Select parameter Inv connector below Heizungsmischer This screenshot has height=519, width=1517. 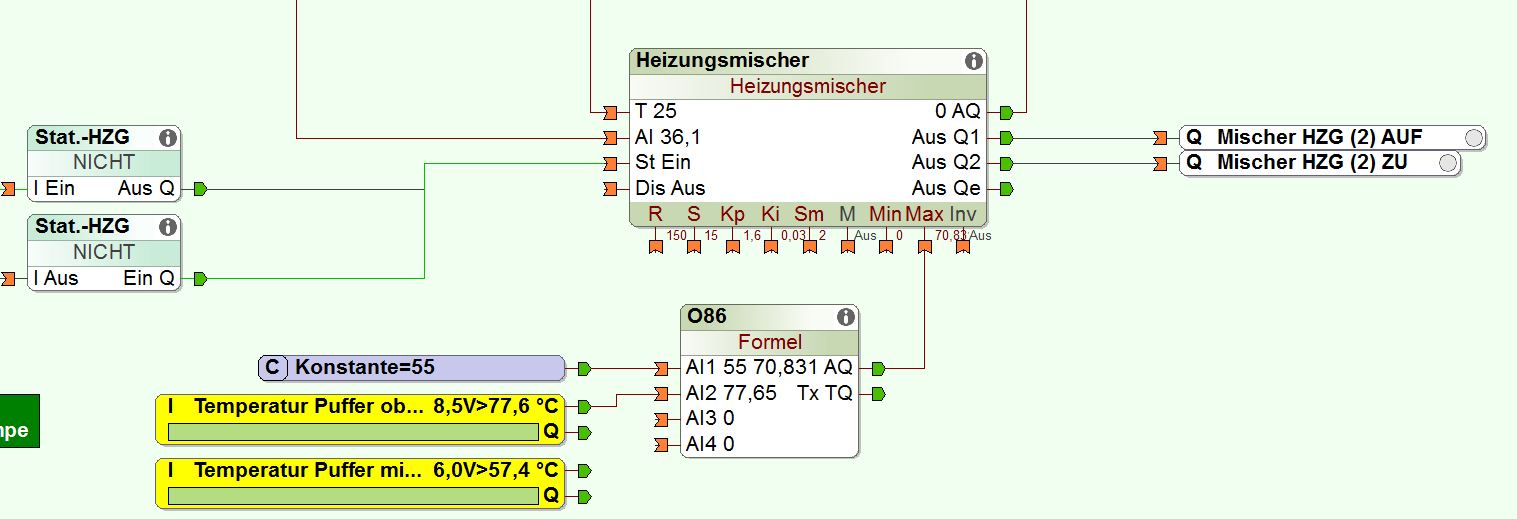[x=963, y=247]
